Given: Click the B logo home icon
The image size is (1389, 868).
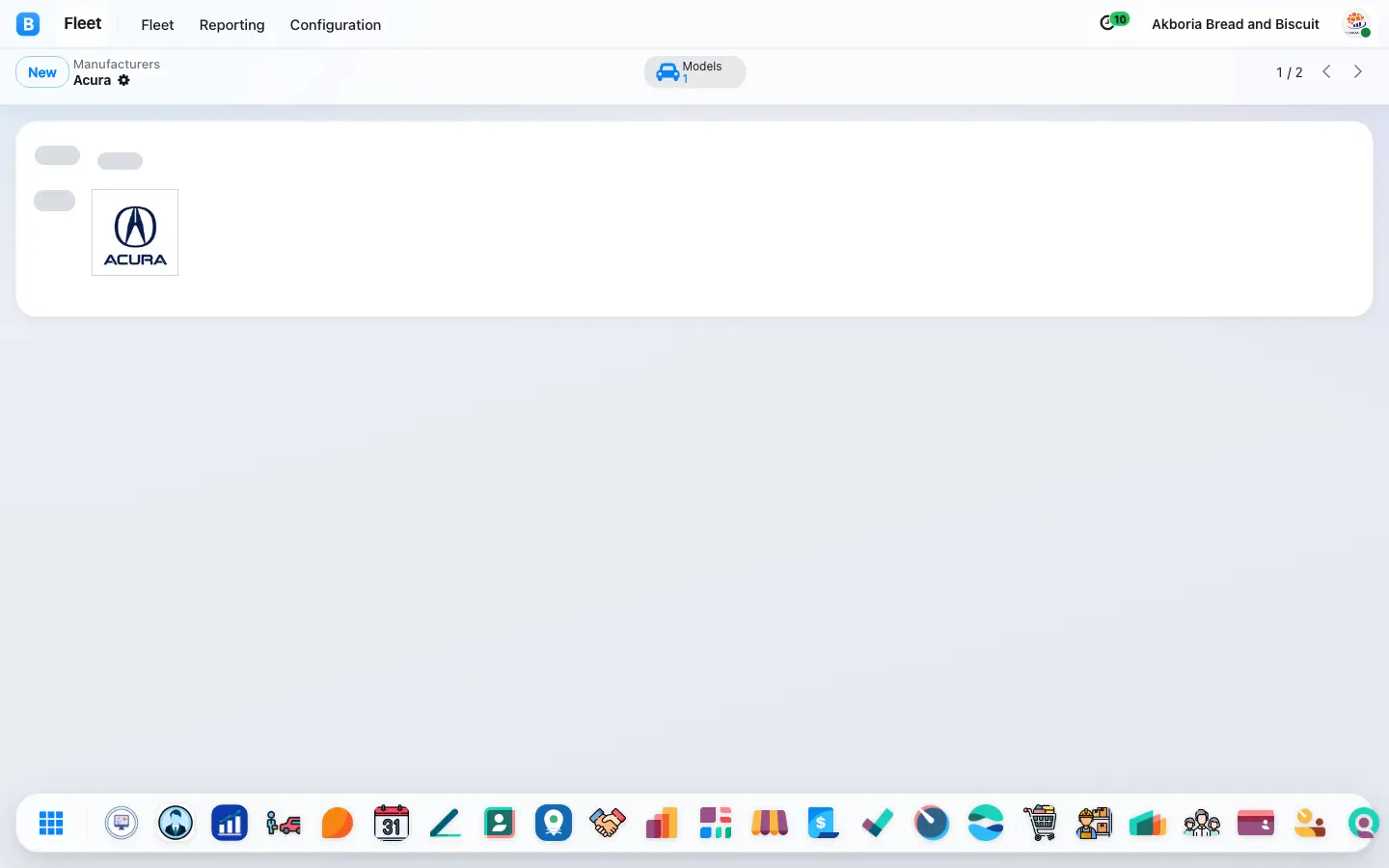Looking at the screenshot, I should click(x=28, y=24).
